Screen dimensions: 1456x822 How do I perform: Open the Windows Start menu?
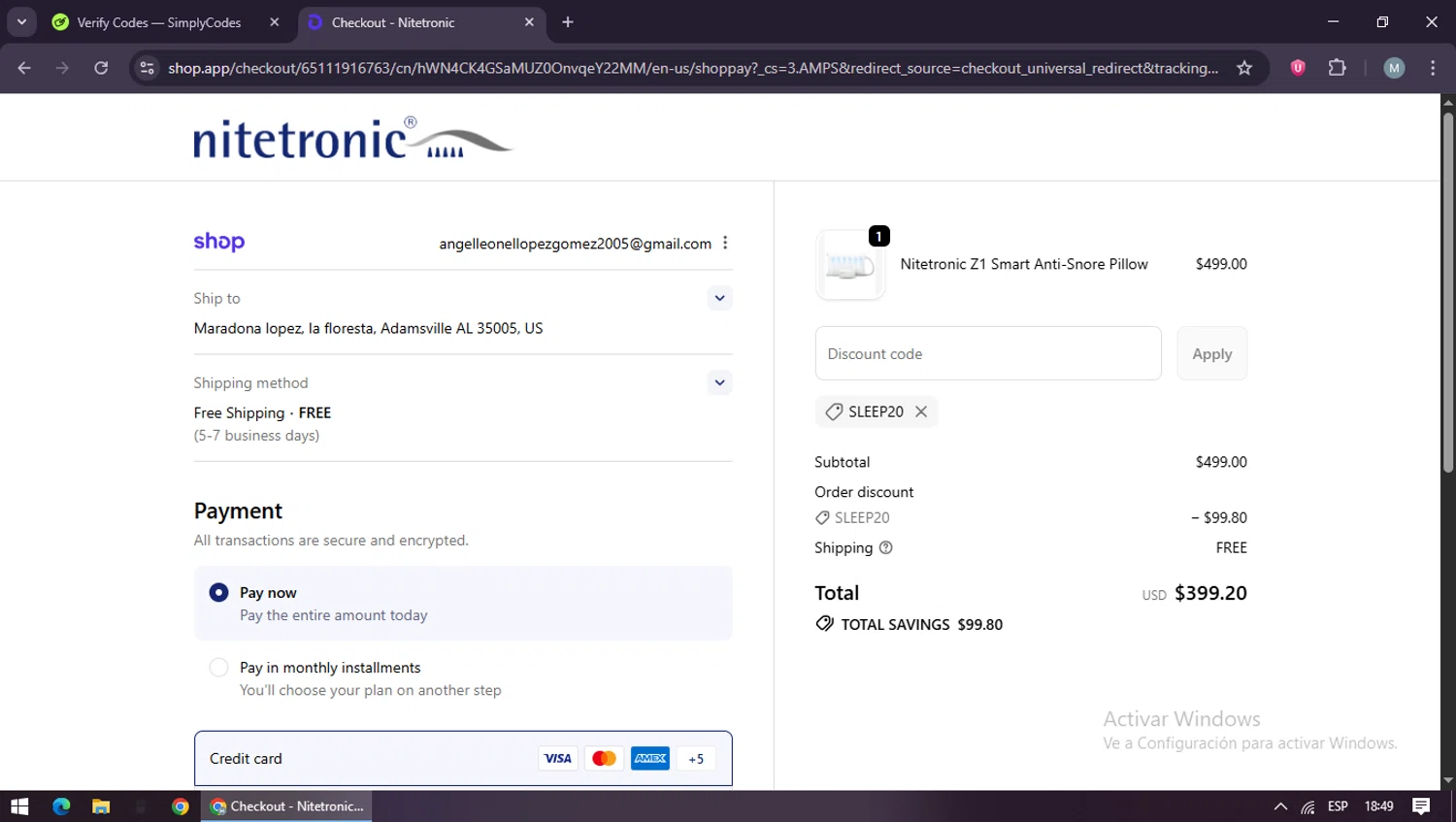click(x=19, y=806)
